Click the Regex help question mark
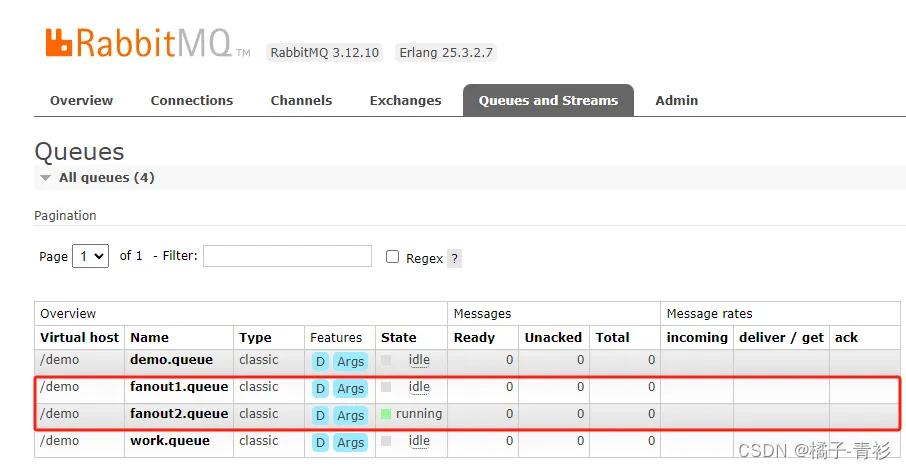The height and width of the screenshot is (469, 906). 455,258
